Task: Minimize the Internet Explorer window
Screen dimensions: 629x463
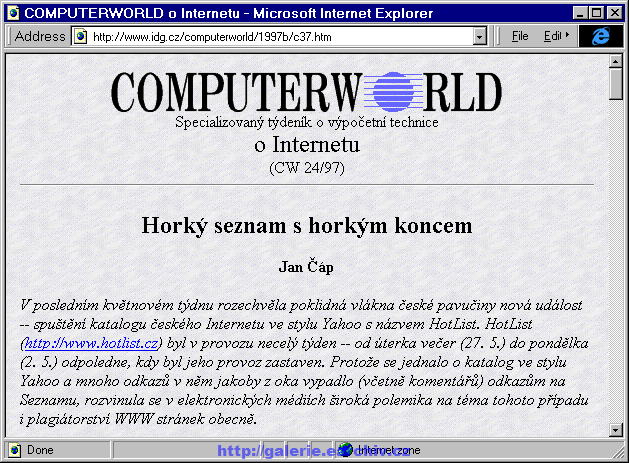Action: click(x=580, y=13)
